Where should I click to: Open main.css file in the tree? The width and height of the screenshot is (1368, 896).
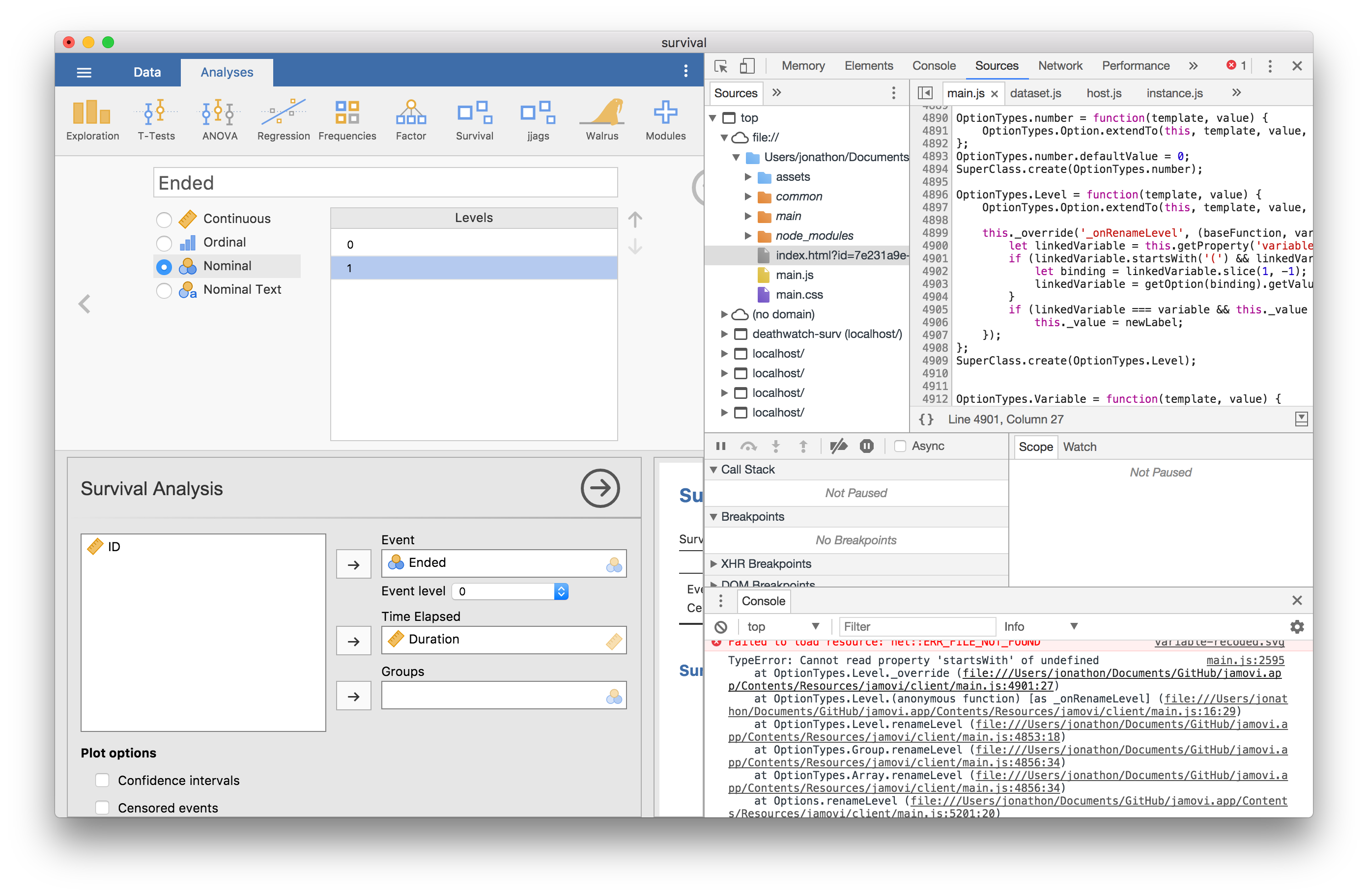tap(799, 295)
